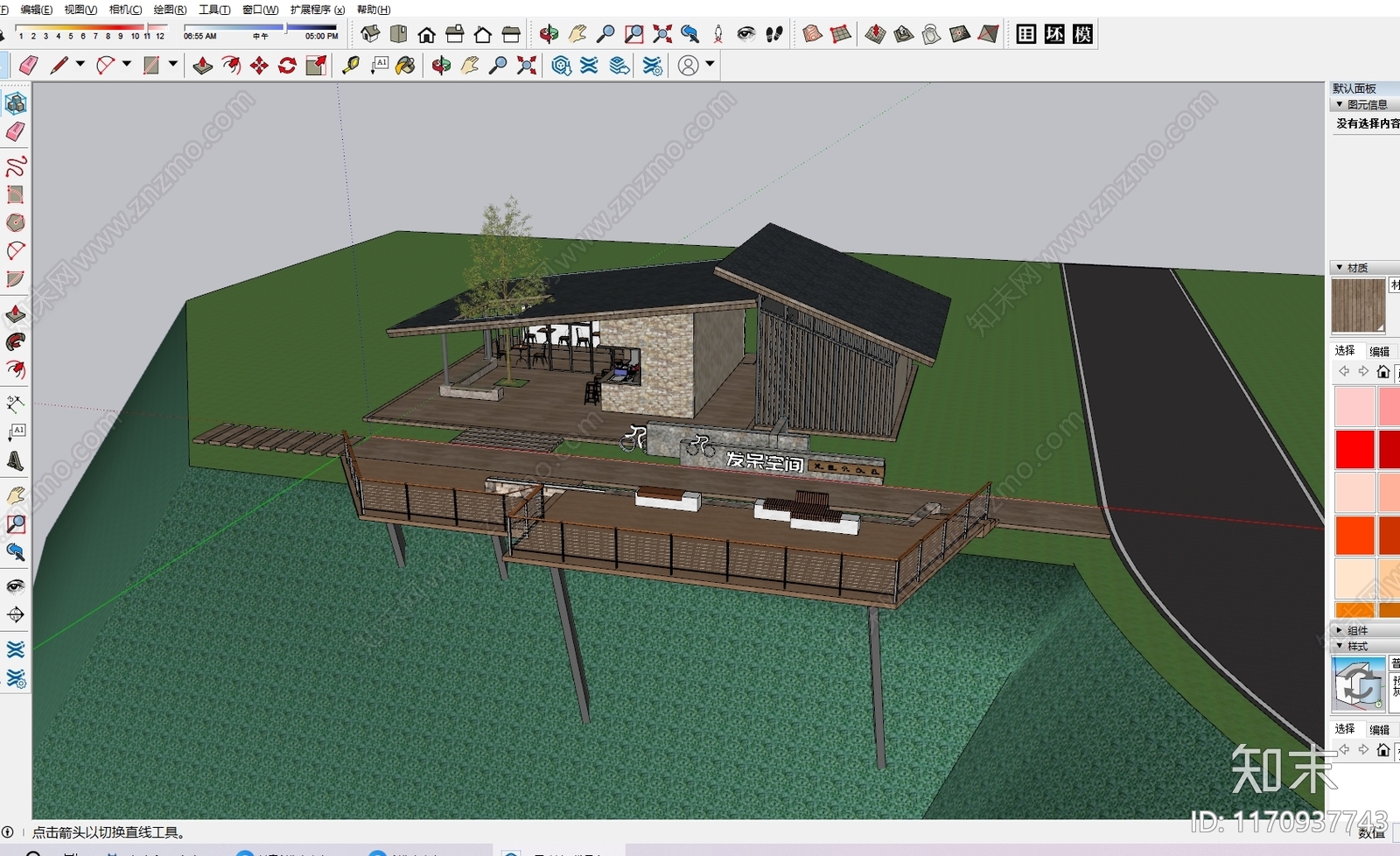Select Orbit tool in top camera toolbar
Screen dimensions: 1400x856
(x=549, y=34)
